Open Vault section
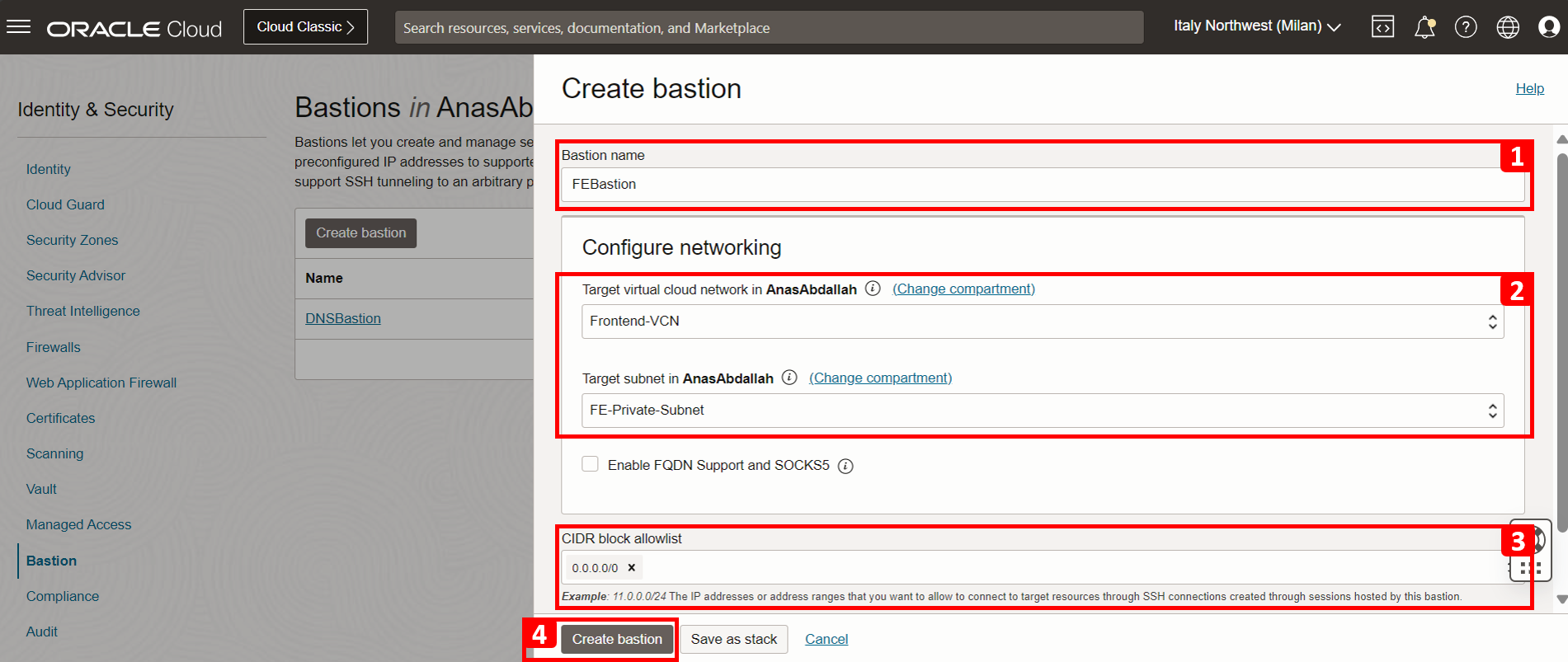Screen dimensions: 1568x662 click(41, 489)
